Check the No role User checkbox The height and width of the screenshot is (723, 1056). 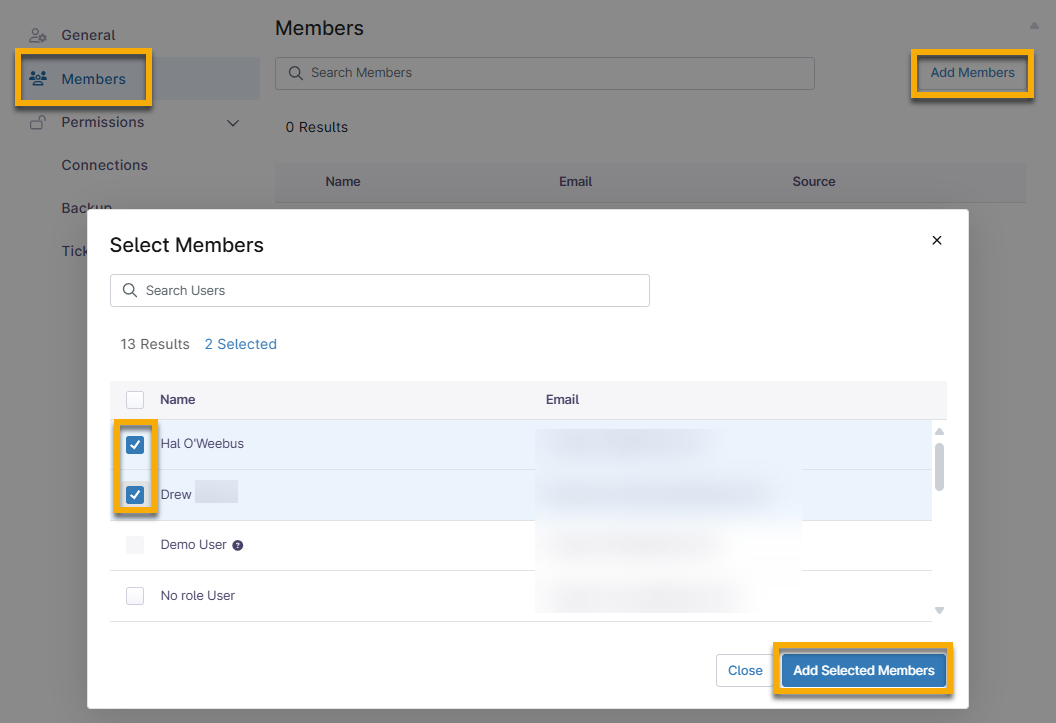click(135, 596)
